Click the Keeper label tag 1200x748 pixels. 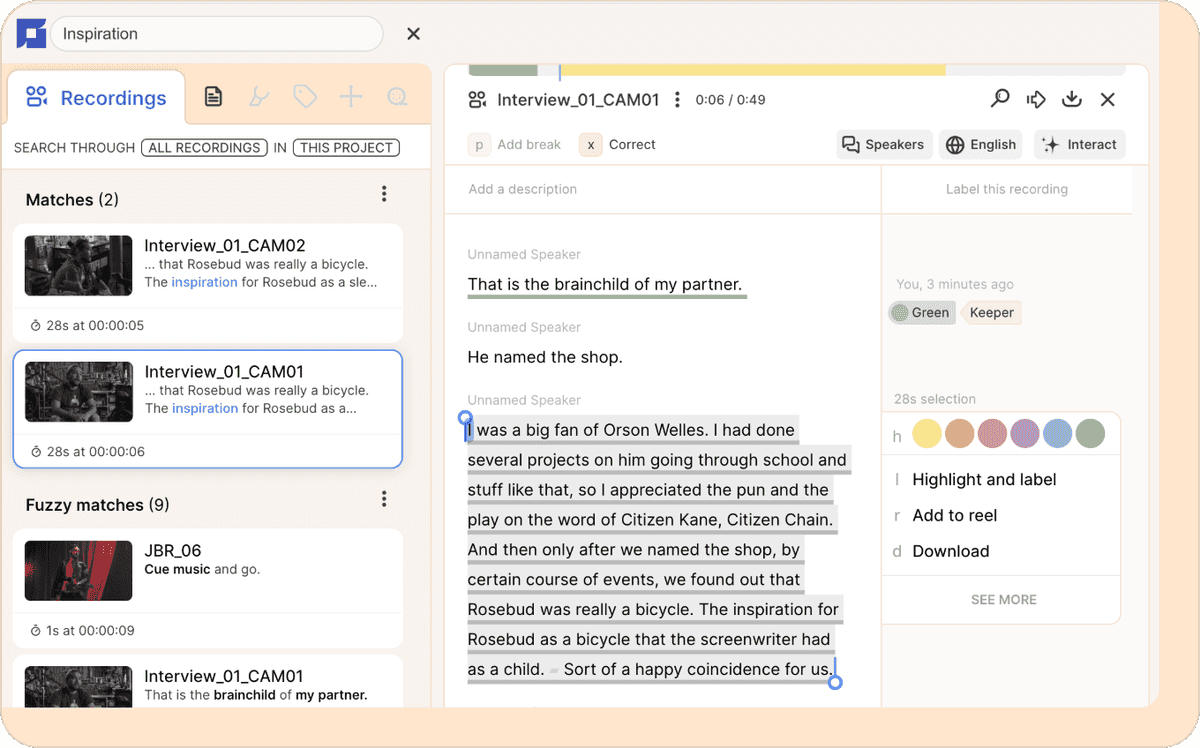[x=991, y=312]
